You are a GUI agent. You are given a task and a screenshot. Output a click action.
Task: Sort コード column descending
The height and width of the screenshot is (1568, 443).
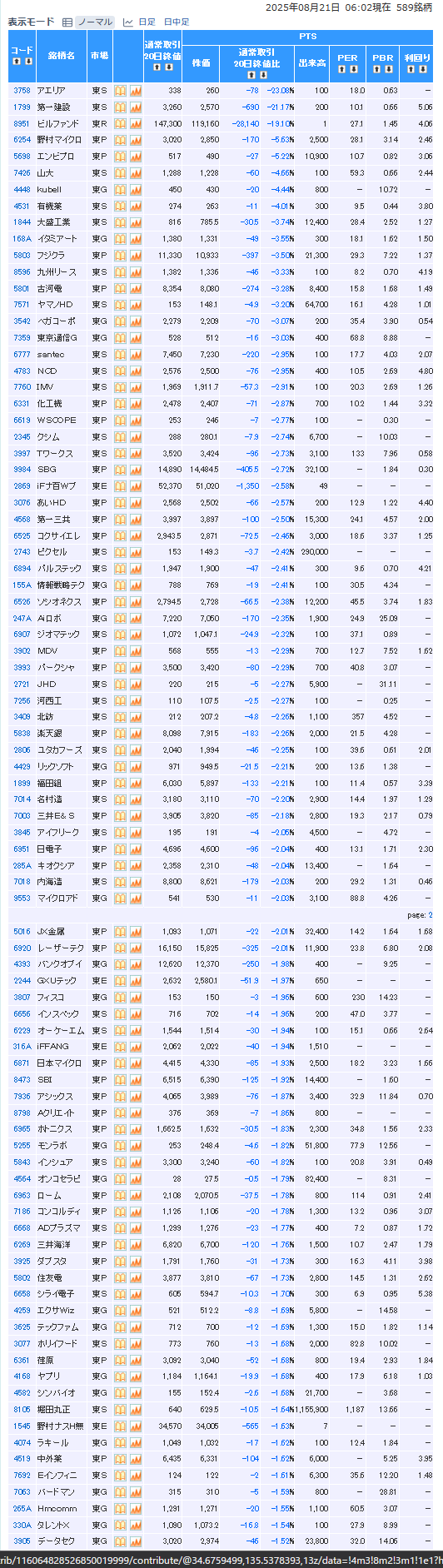click(28, 62)
